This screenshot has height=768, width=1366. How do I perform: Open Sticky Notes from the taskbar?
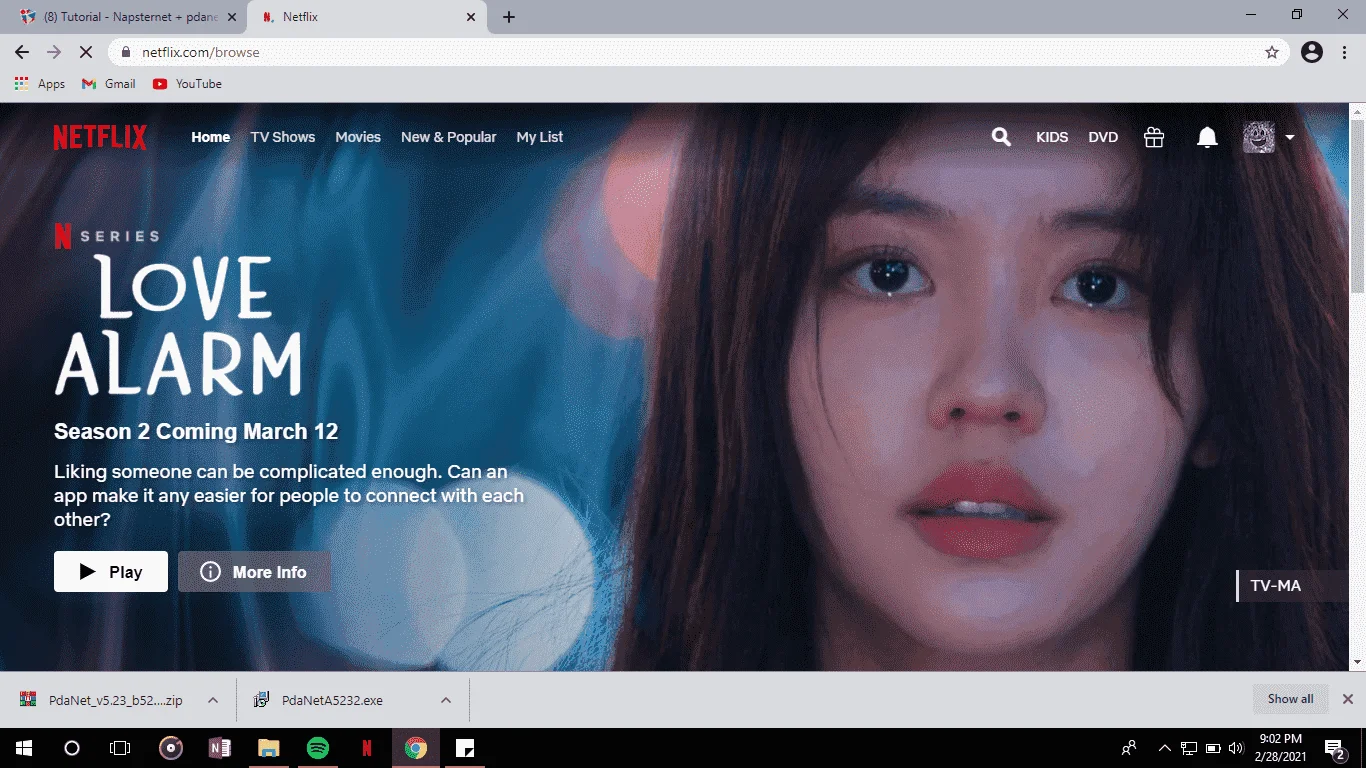[x=465, y=748]
